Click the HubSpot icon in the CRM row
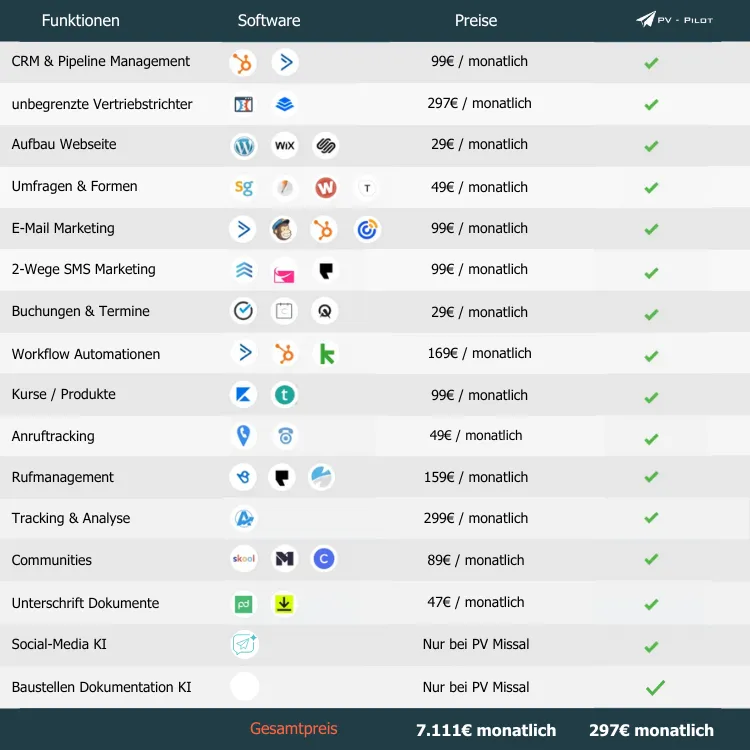The image size is (750, 750). coord(243,63)
